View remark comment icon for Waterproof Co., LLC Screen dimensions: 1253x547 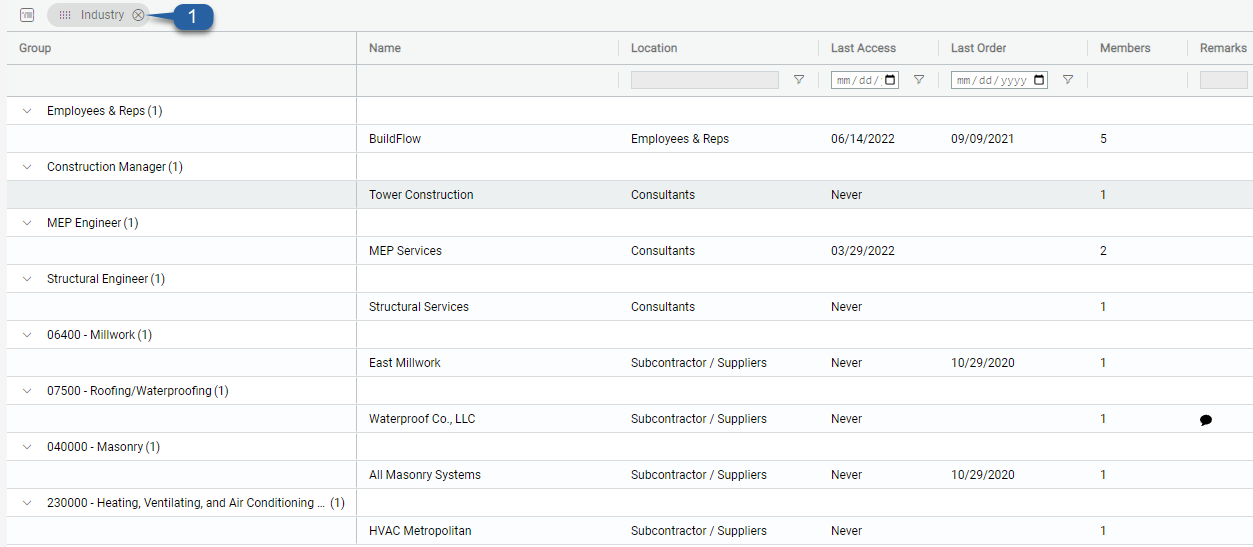pos(1206,420)
